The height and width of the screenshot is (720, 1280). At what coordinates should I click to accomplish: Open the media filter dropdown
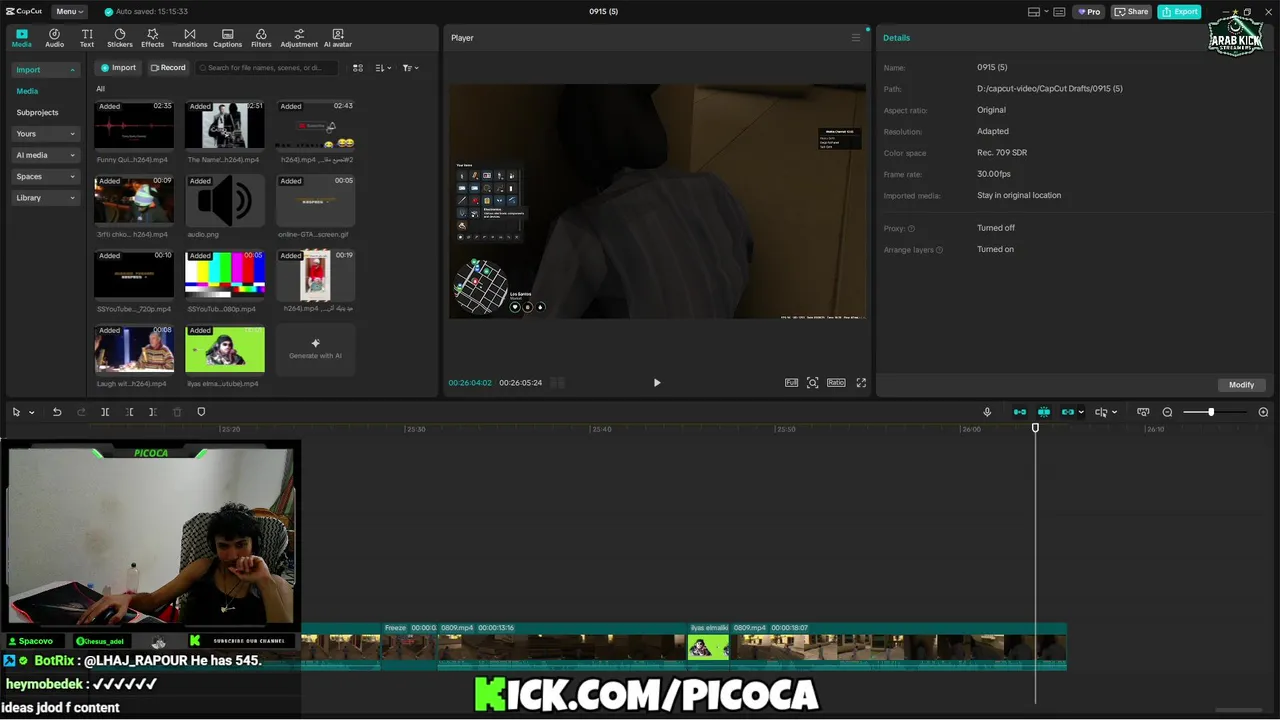(x=410, y=68)
